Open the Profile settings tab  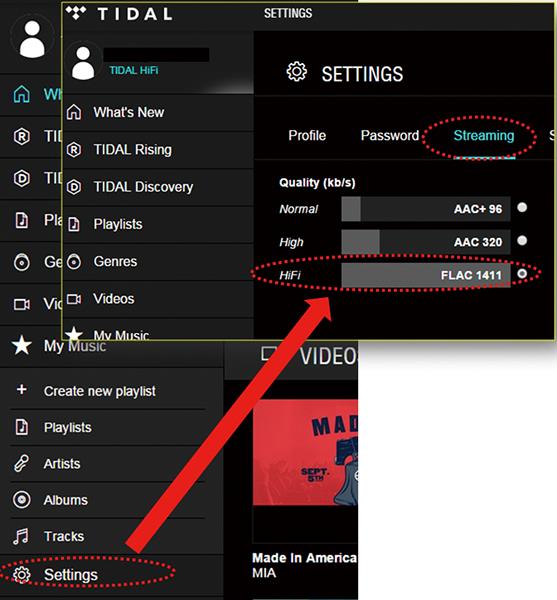307,135
